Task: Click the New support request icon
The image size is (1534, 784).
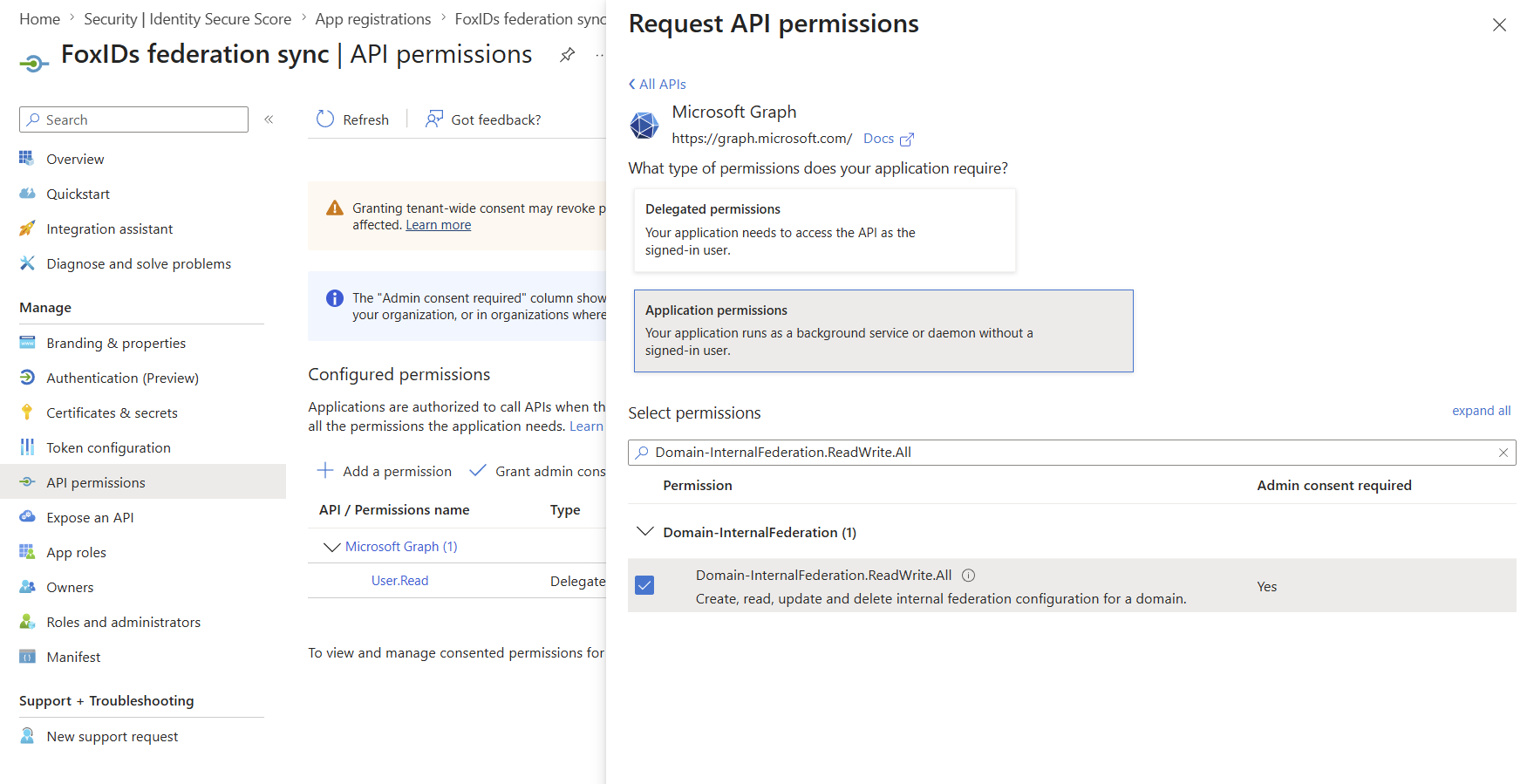Action: click(27, 736)
